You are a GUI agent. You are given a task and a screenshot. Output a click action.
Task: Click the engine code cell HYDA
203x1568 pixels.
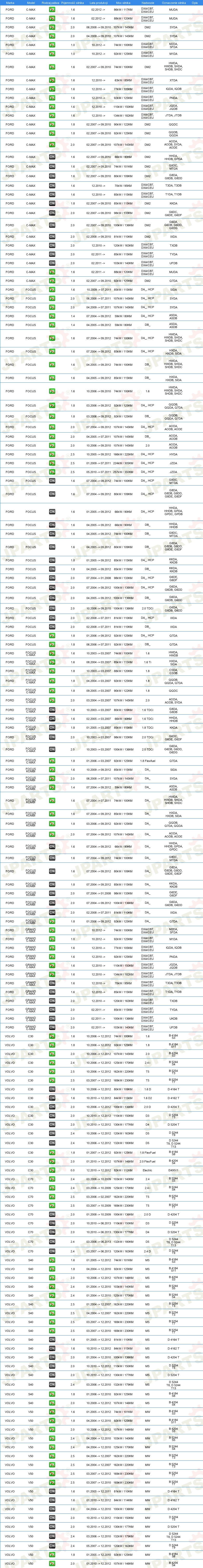[x=174, y=454]
